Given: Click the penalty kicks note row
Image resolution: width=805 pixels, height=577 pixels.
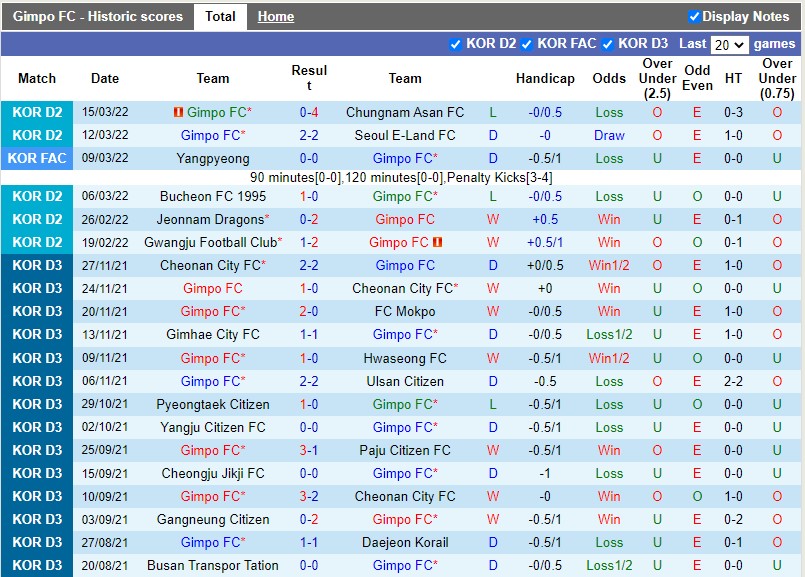Looking at the screenshot, I should point(401,178).
